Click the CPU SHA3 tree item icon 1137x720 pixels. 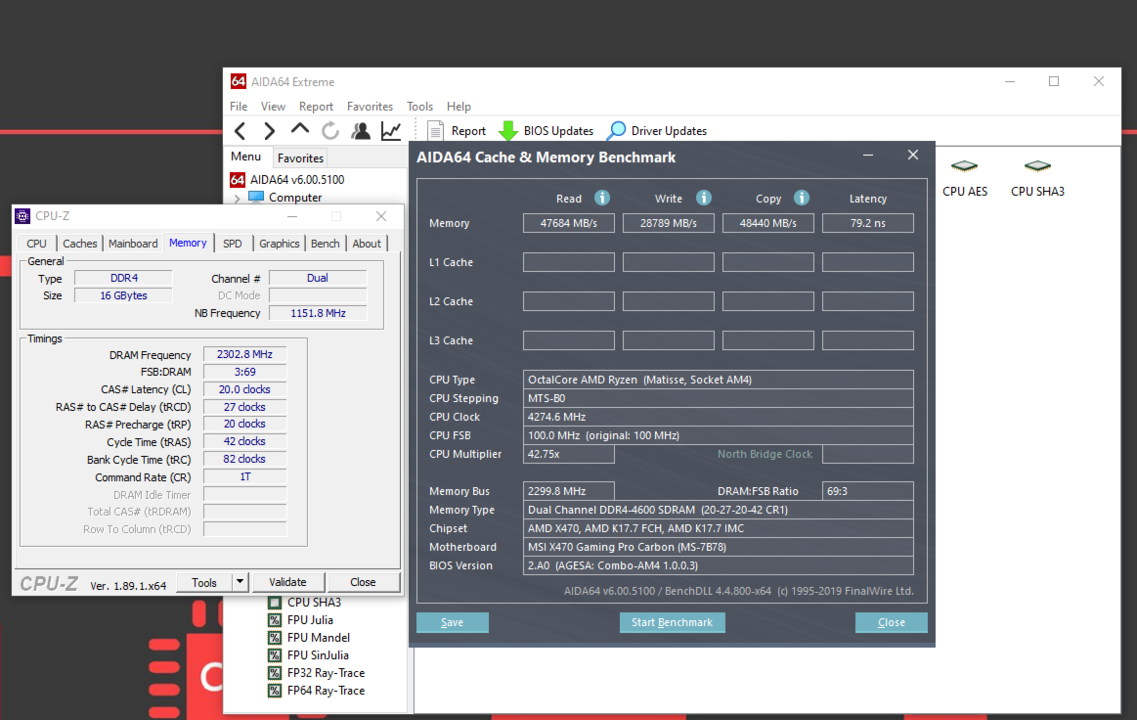click(x=274, y=603)
